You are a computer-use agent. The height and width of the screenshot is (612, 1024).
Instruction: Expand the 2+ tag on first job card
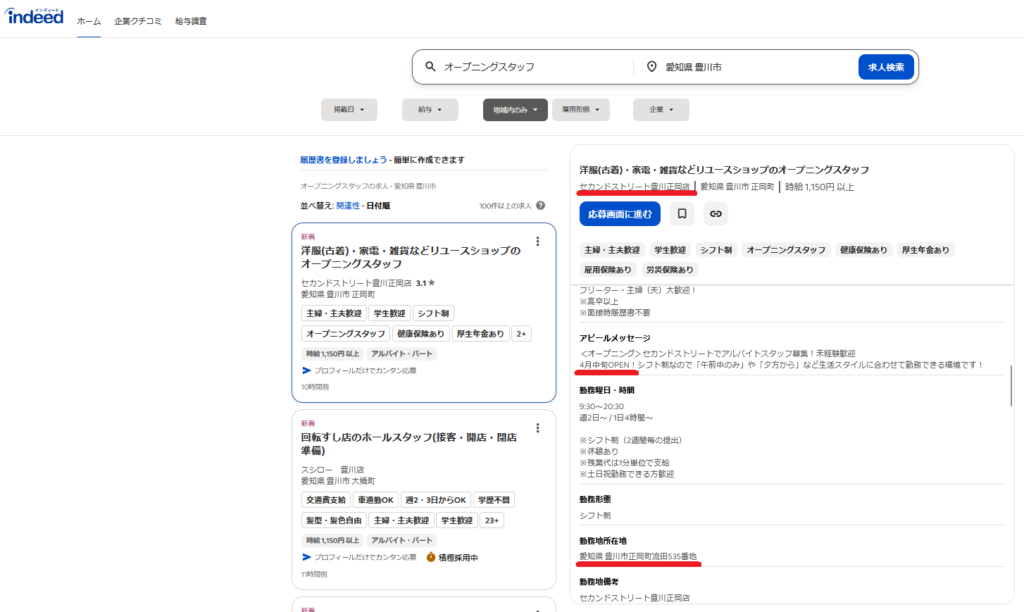[x=523, y=333]
